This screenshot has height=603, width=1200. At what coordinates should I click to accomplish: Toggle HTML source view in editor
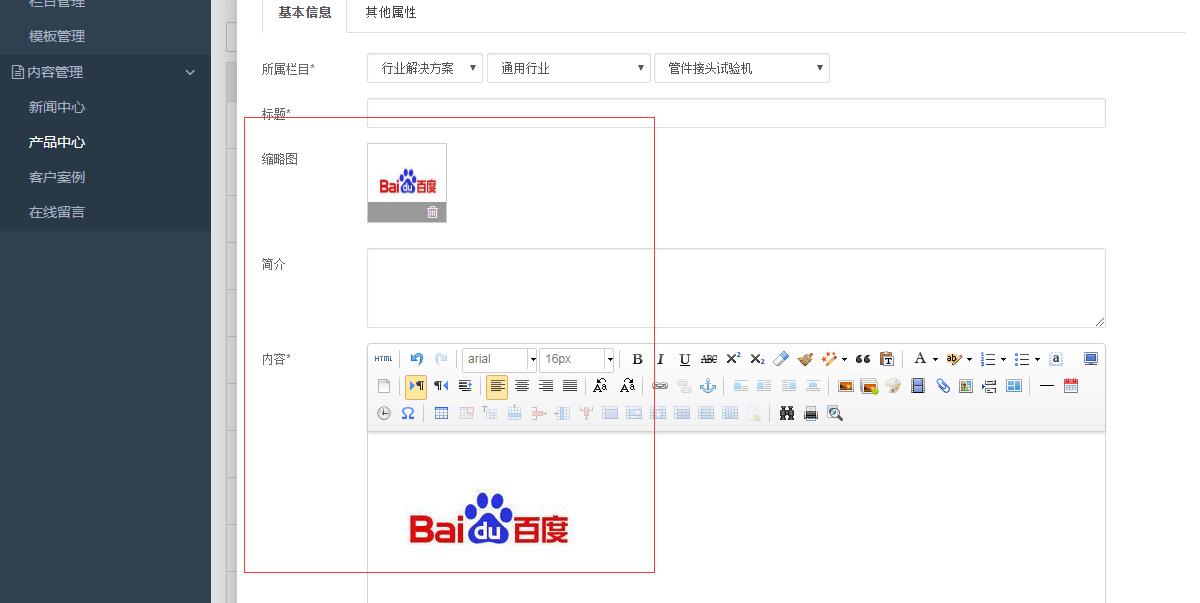tap(384, 359)
